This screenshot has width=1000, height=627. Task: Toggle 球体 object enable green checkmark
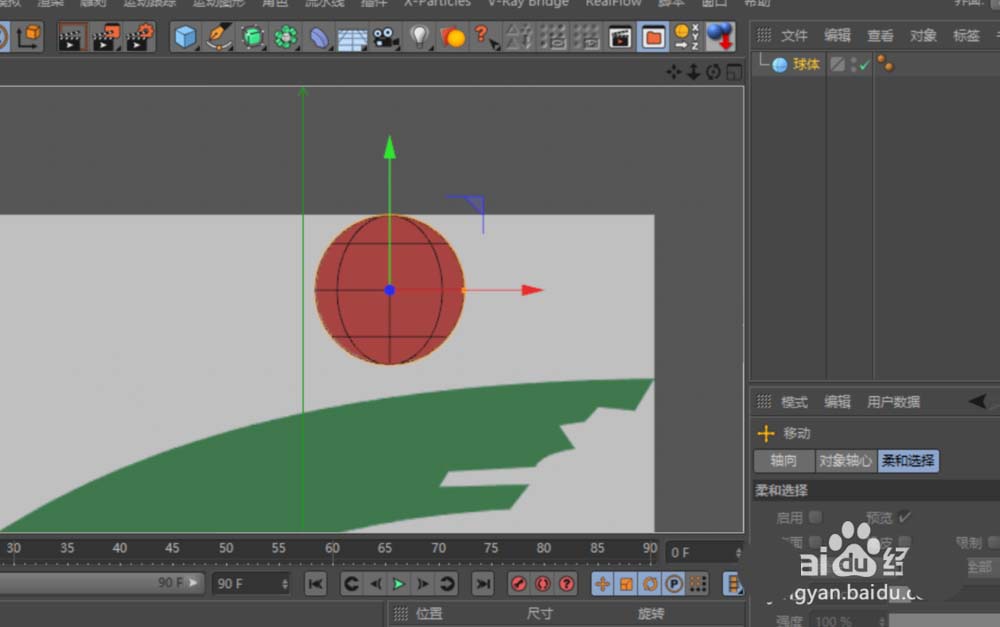click(x=863, y=65)
